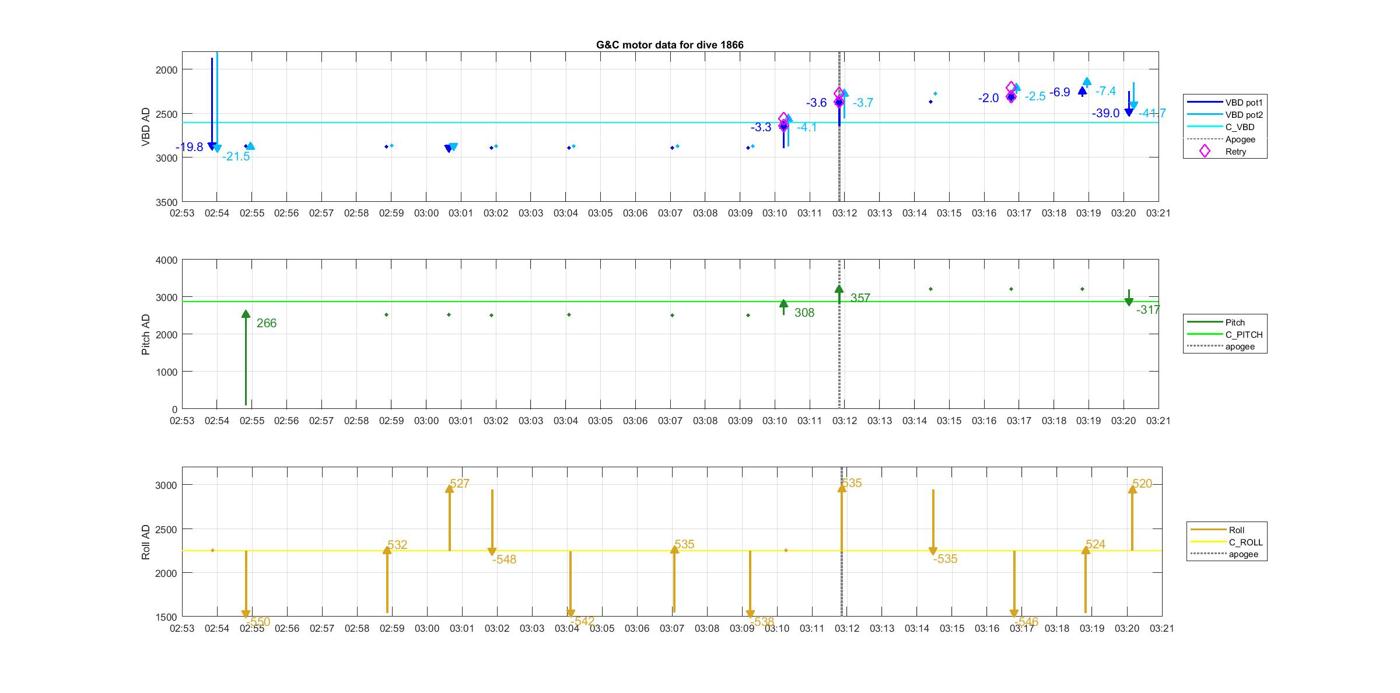1400x693 pixels.
Task: Click the apogee entry in Roll legend
Action: click(1226, 554)
